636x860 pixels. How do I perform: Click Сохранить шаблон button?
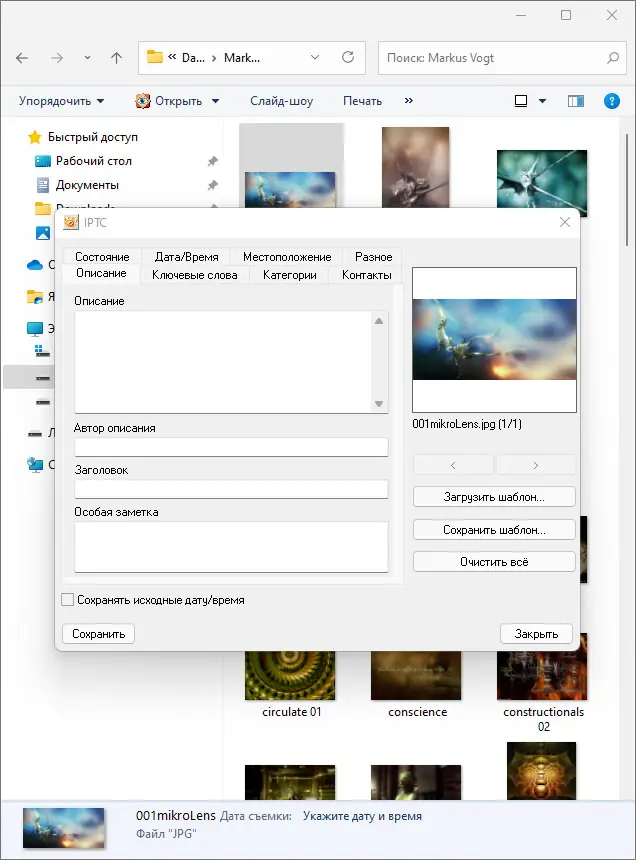coord(494,530)
